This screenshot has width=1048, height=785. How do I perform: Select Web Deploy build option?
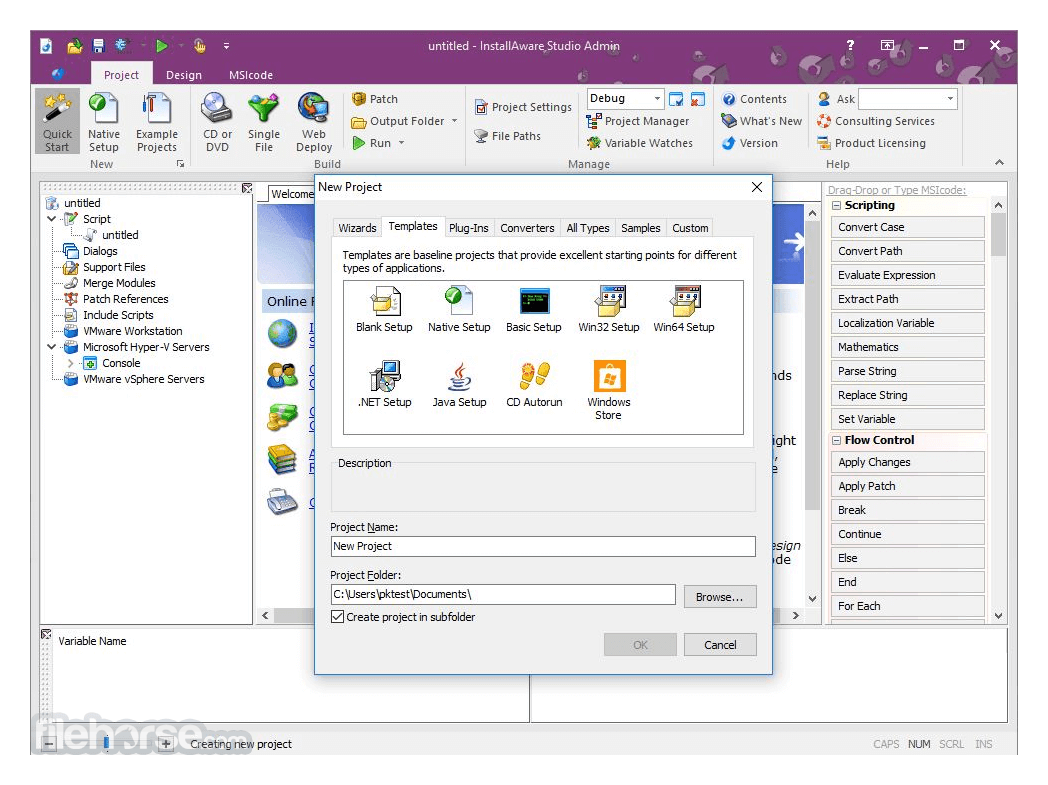pos(313,122)
